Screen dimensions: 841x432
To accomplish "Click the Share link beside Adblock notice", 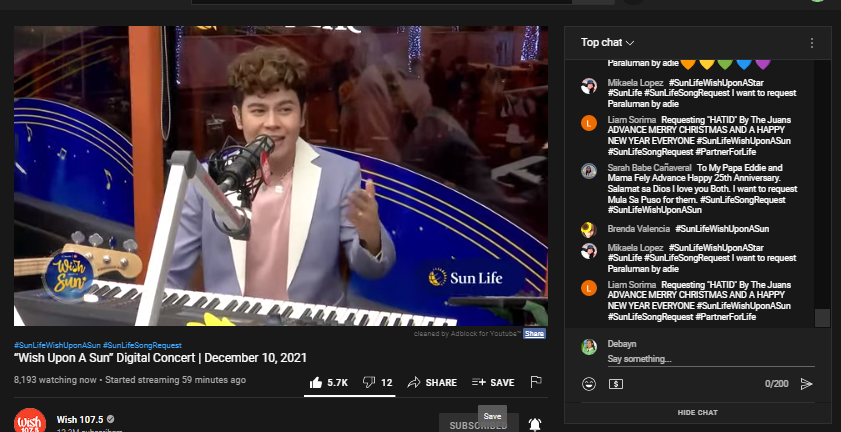I will (534, 333).
